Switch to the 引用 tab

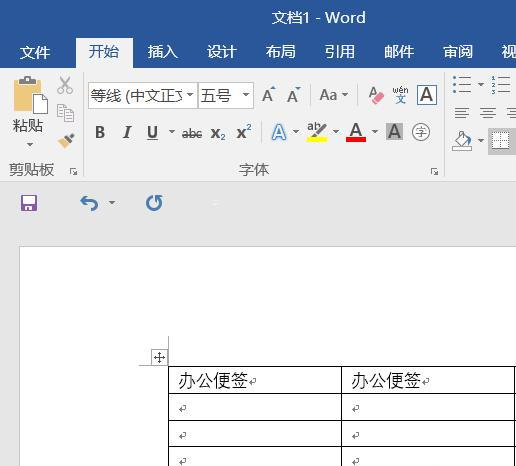tap(340, 52)
